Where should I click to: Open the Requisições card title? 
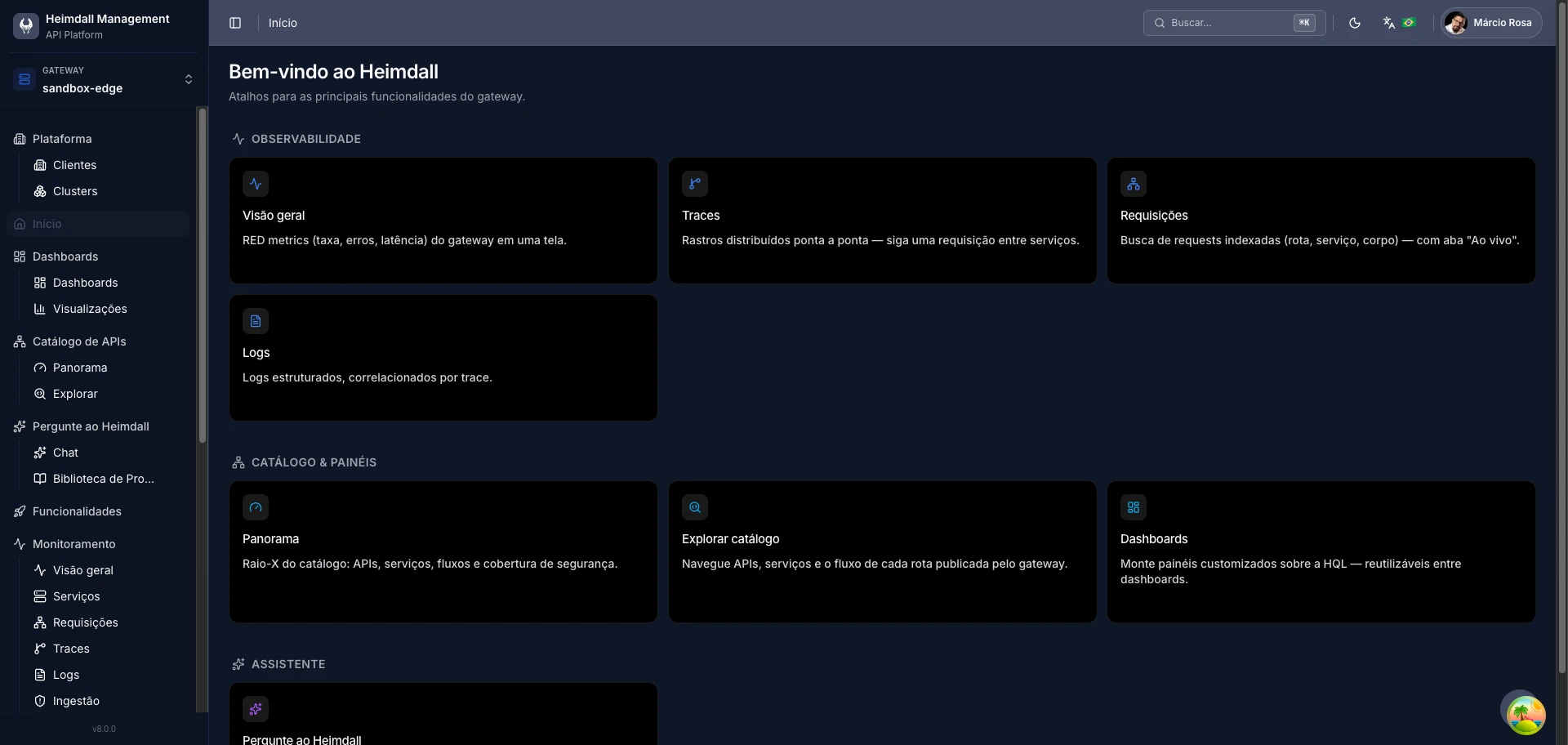(1154, 216)
